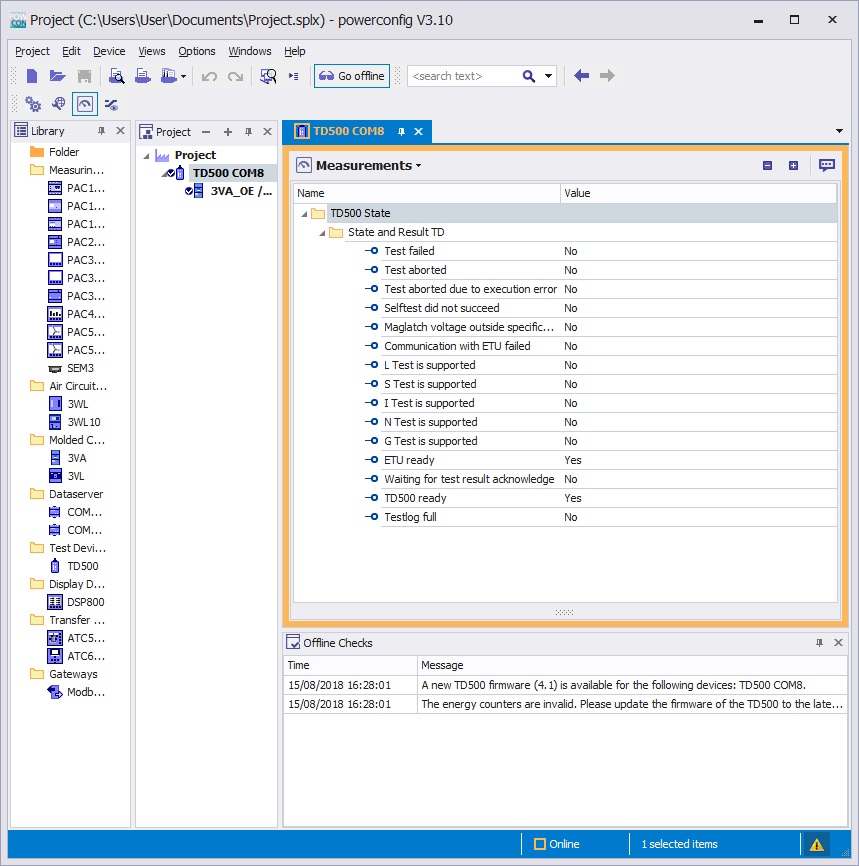Screen dimensions: 859x866
Task: Click into the search text field
Action: [463, 76]
